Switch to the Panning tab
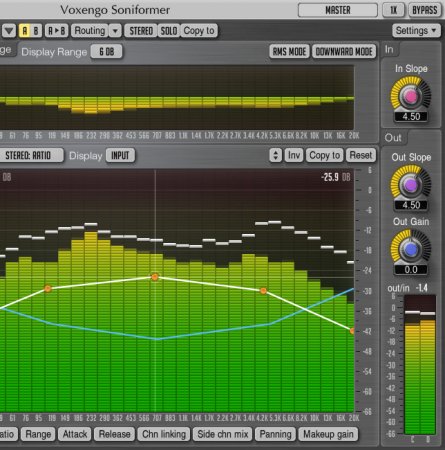This screenshot has height=450, width=445. click(275, 434)
